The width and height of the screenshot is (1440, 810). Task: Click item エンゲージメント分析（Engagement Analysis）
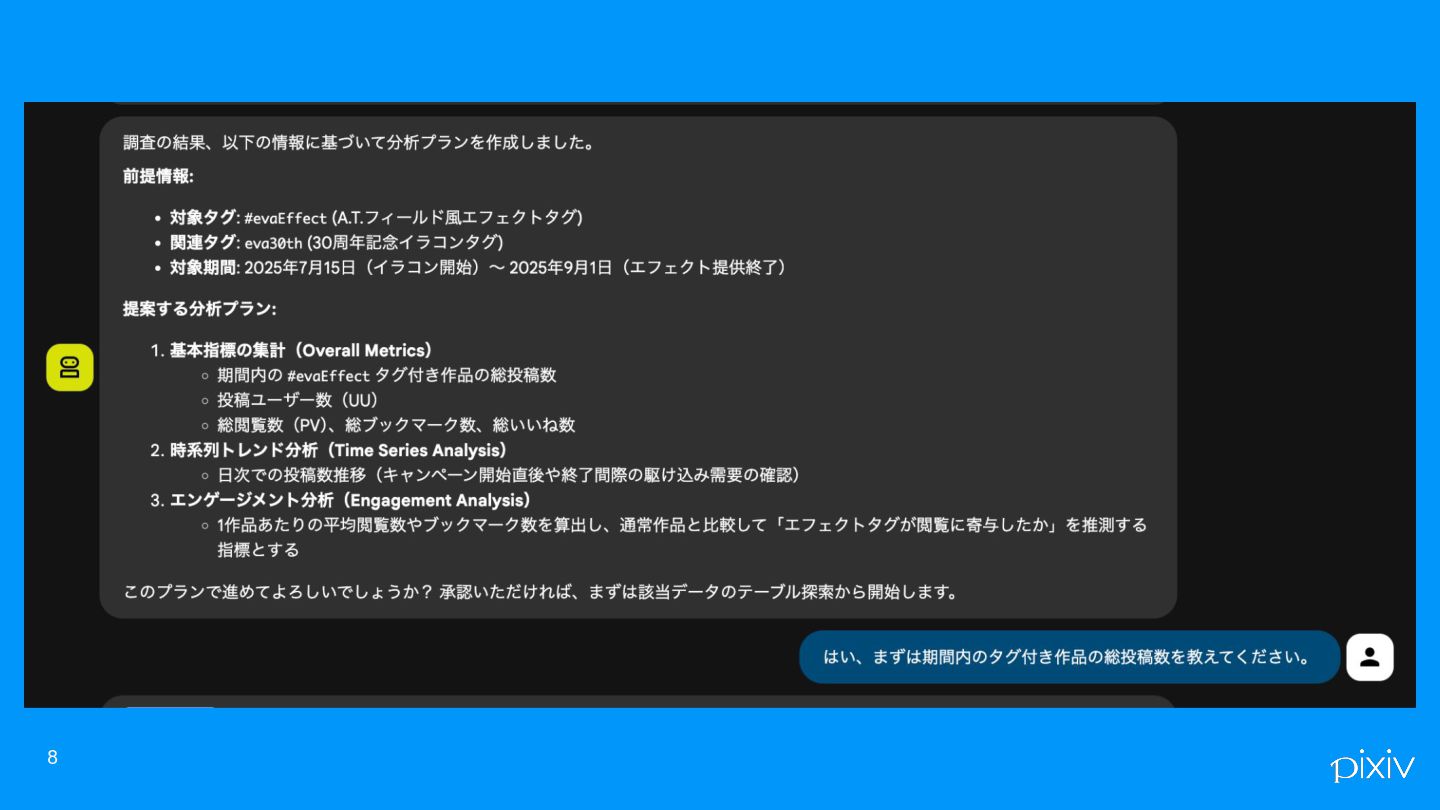351,500
